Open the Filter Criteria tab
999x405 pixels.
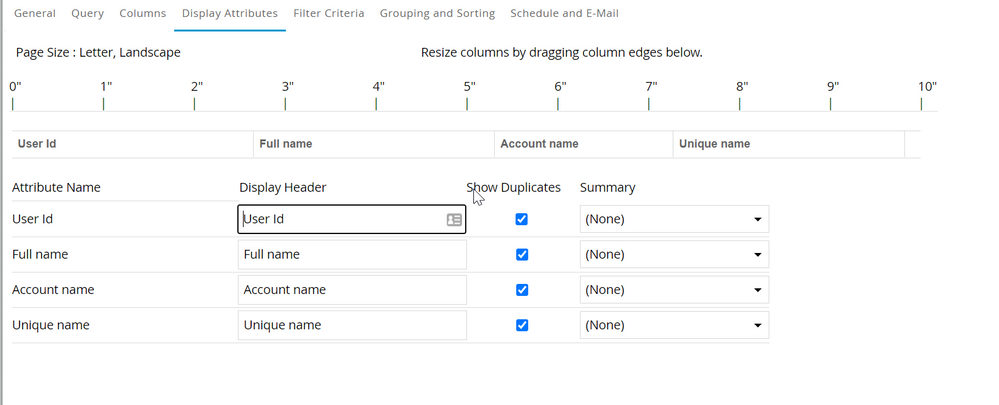coord(329,14)
